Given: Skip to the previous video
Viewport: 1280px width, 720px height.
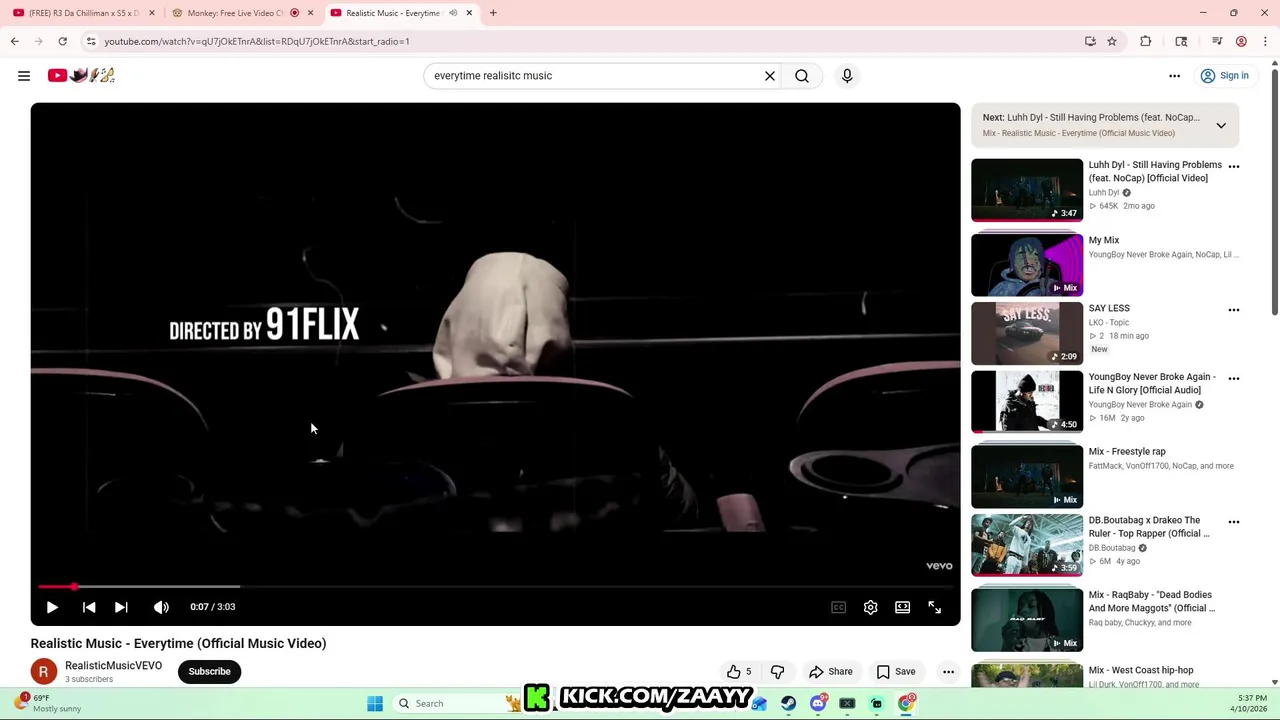Looking at the screenshot, I should [89, 607].
